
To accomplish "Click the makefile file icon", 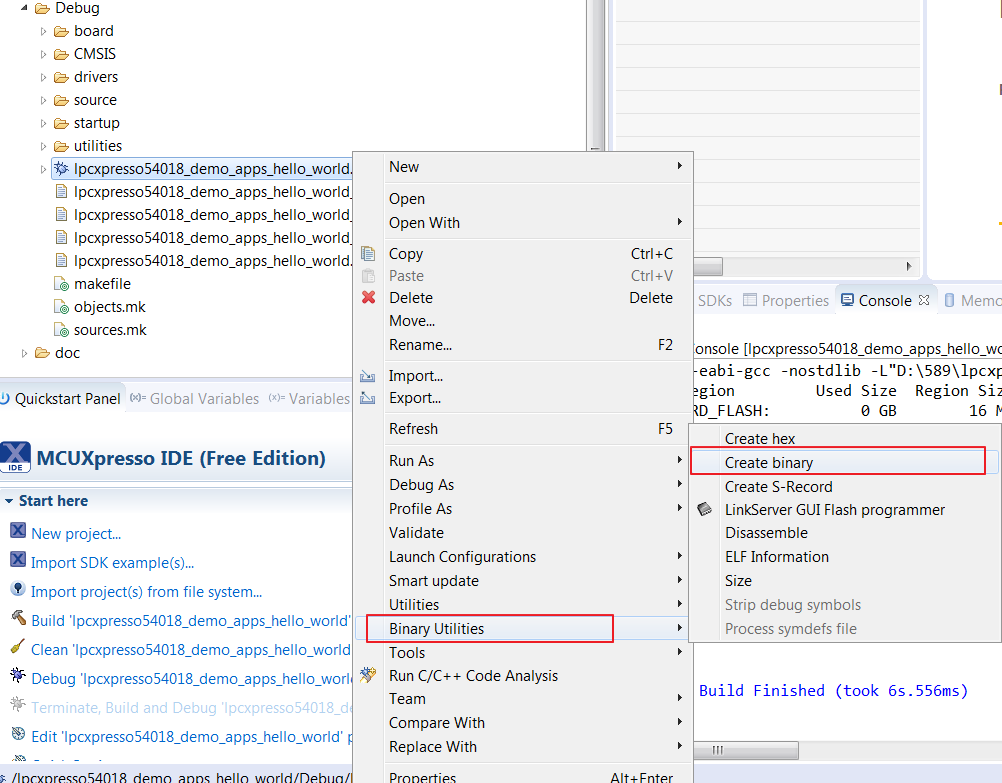I will click(x=63, y=284).
